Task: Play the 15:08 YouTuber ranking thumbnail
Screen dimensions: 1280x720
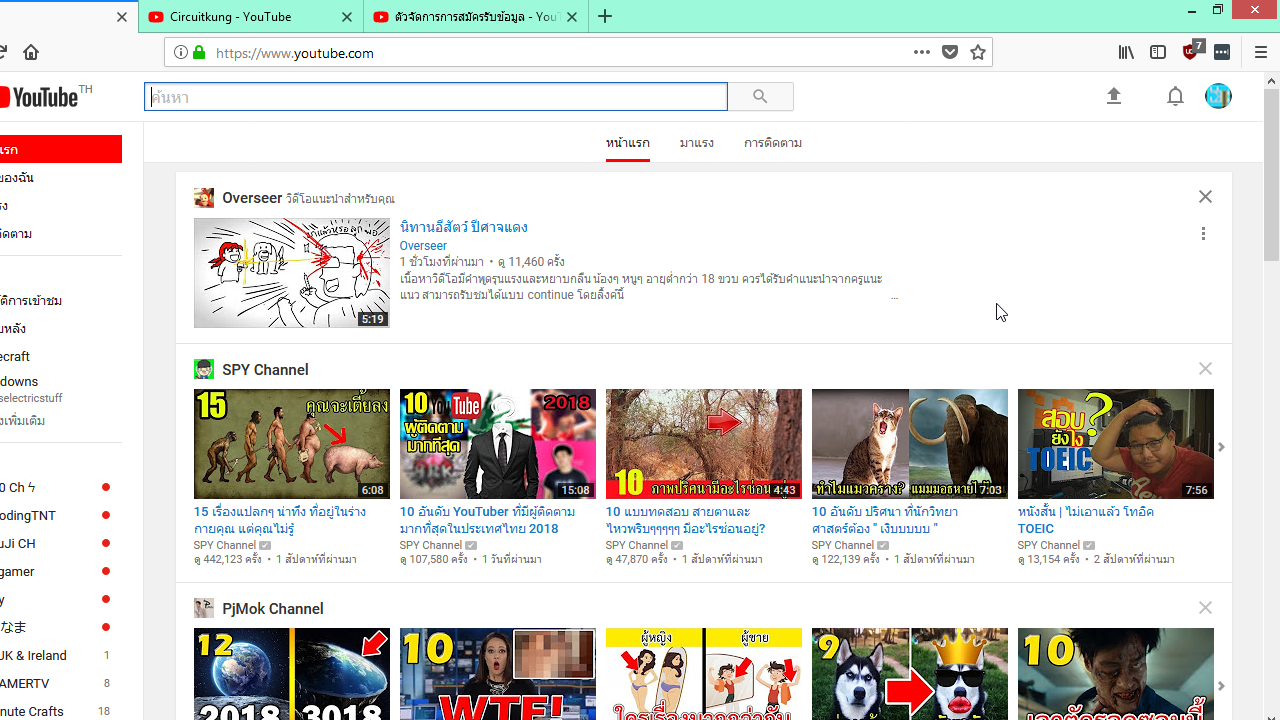Action: (498, 444)
